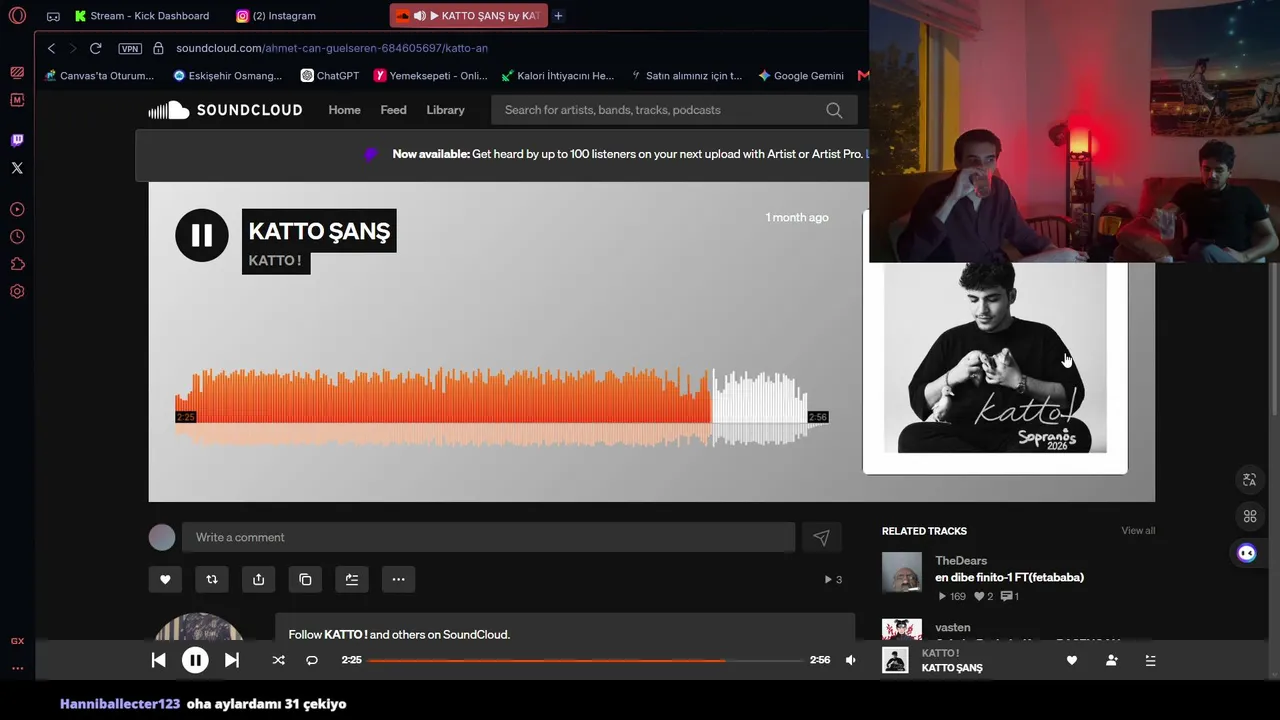Toggle the VPN badge in address bar
This screenshot has width=1280, height=720.
[x=130, y=48]
